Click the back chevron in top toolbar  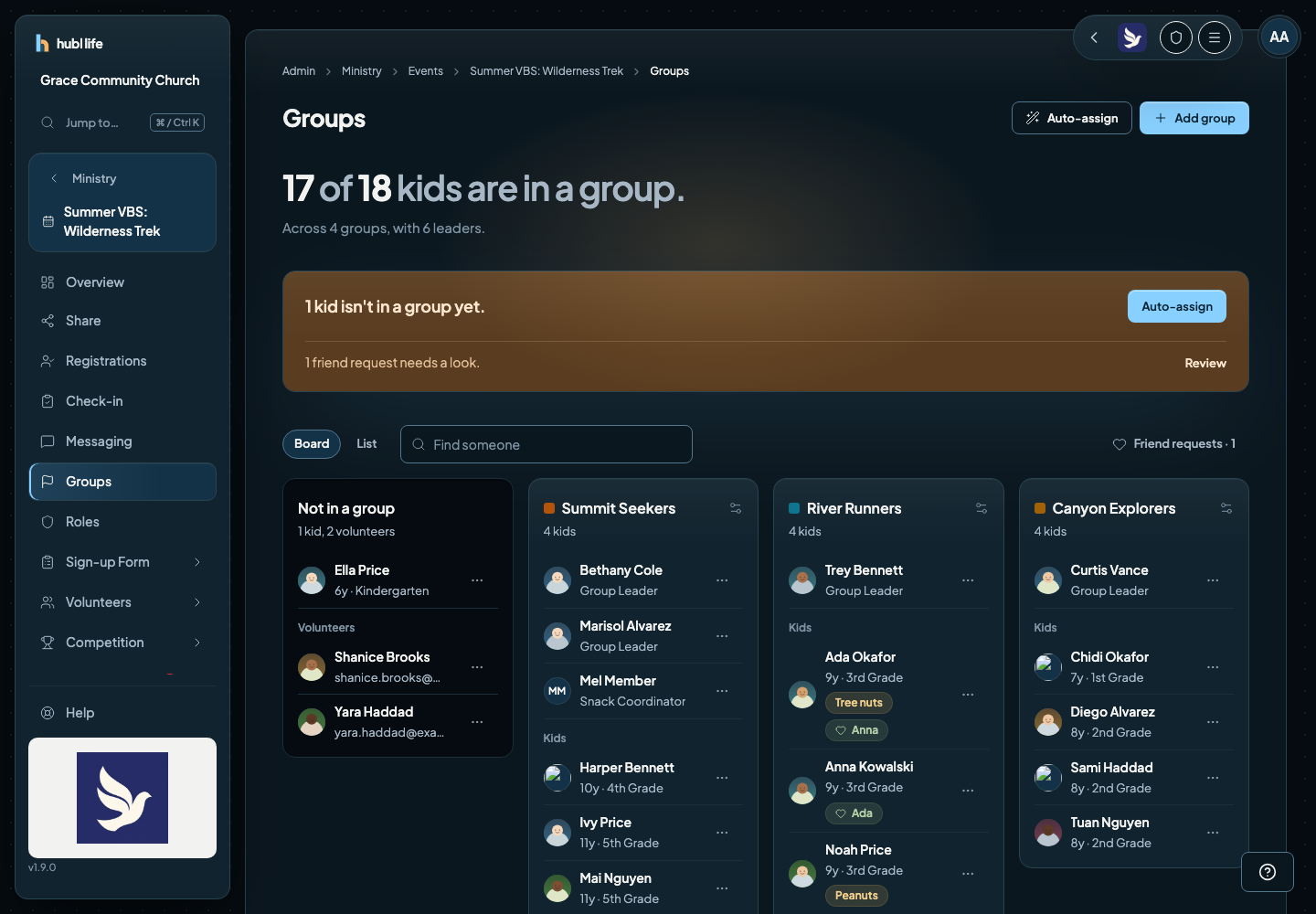click(x=1094, y=37)
